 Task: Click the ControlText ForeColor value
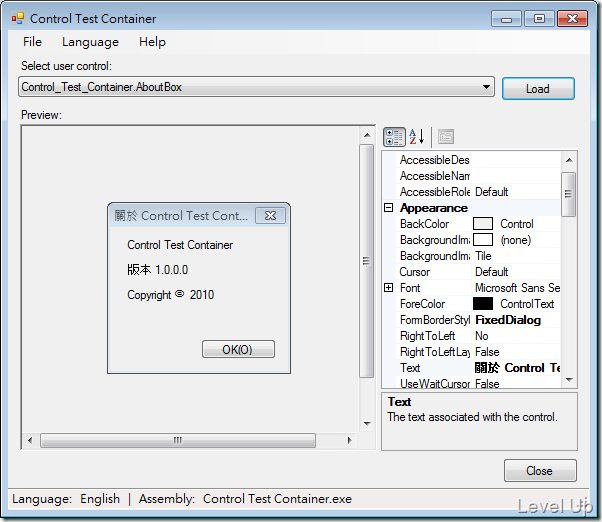coord(527,304)
